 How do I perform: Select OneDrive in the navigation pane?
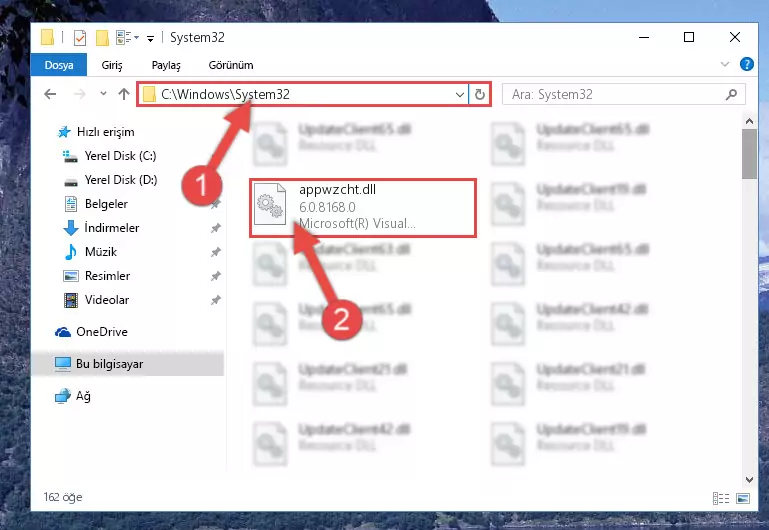coord(102,332)
